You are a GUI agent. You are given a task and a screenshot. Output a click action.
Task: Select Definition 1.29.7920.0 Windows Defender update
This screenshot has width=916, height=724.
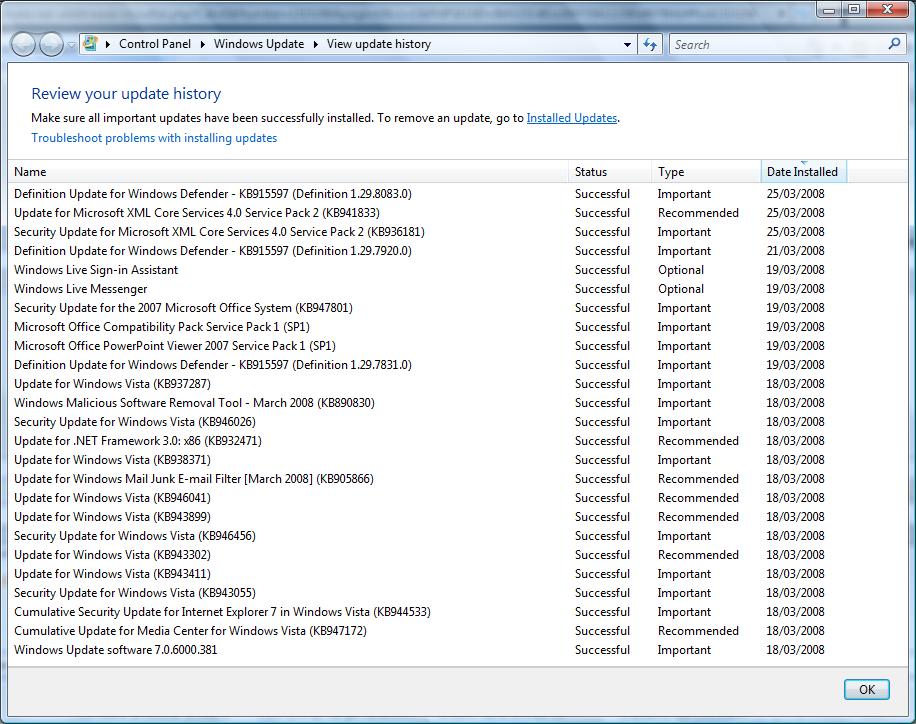213,251
